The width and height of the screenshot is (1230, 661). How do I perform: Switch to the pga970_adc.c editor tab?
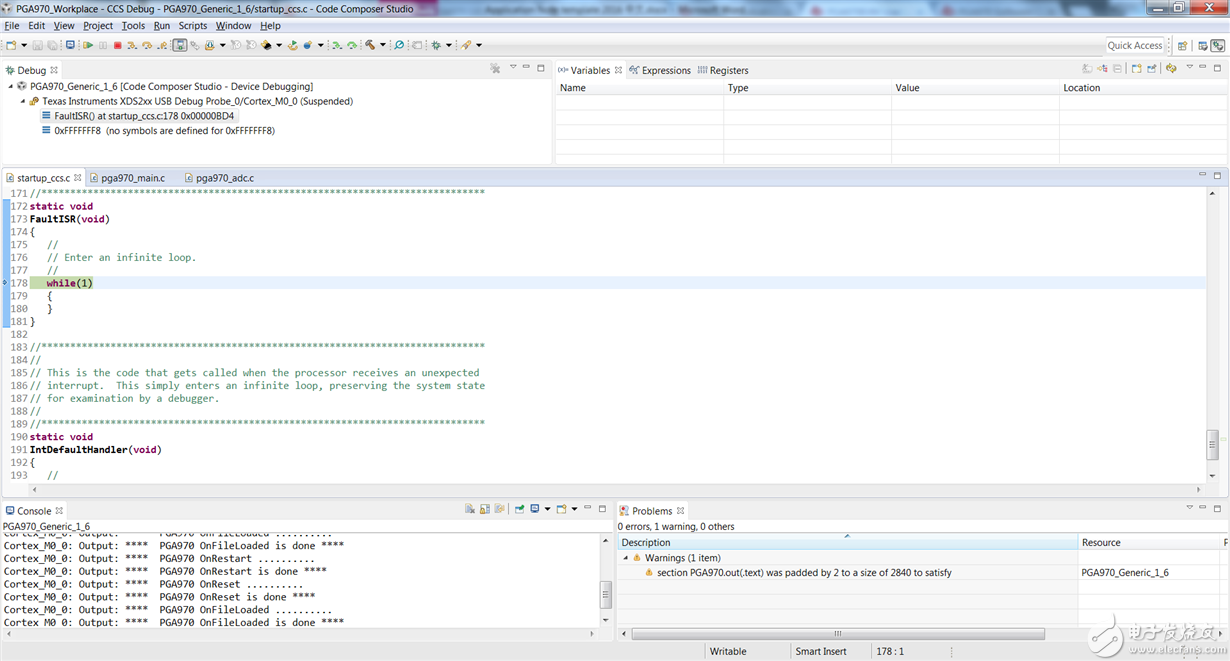click(224, 178)
